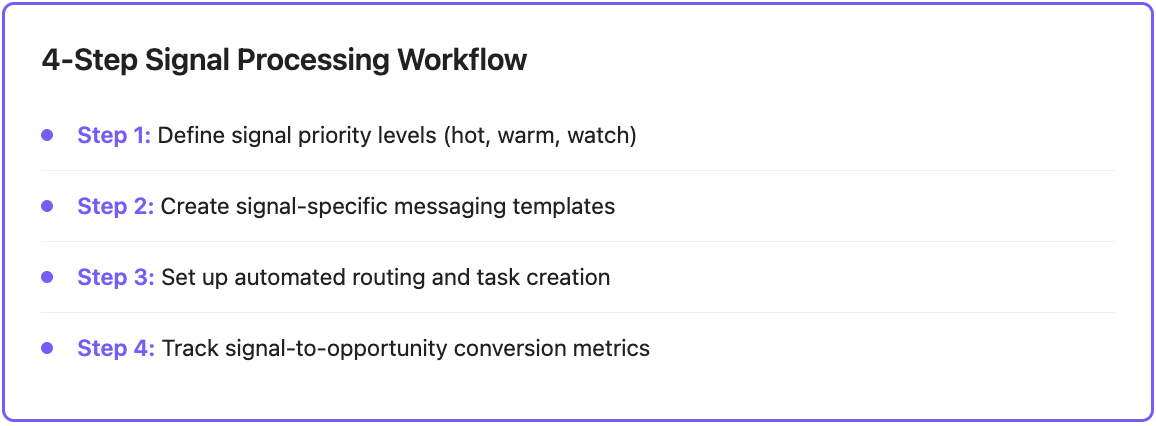Select the purple "Step 4:" label

tap(116, 348)
